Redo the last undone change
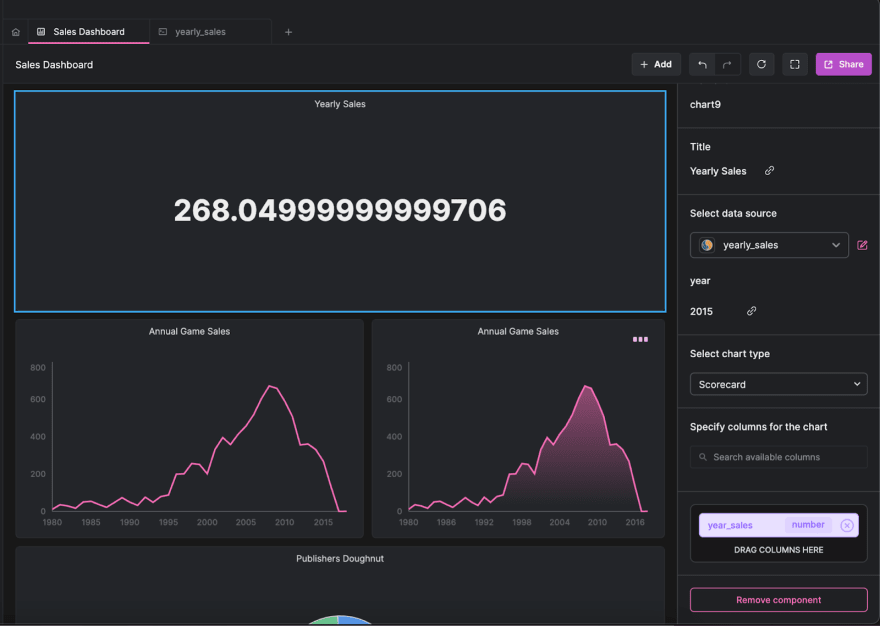This screenshot has width=880, height=626. (727, 65)
